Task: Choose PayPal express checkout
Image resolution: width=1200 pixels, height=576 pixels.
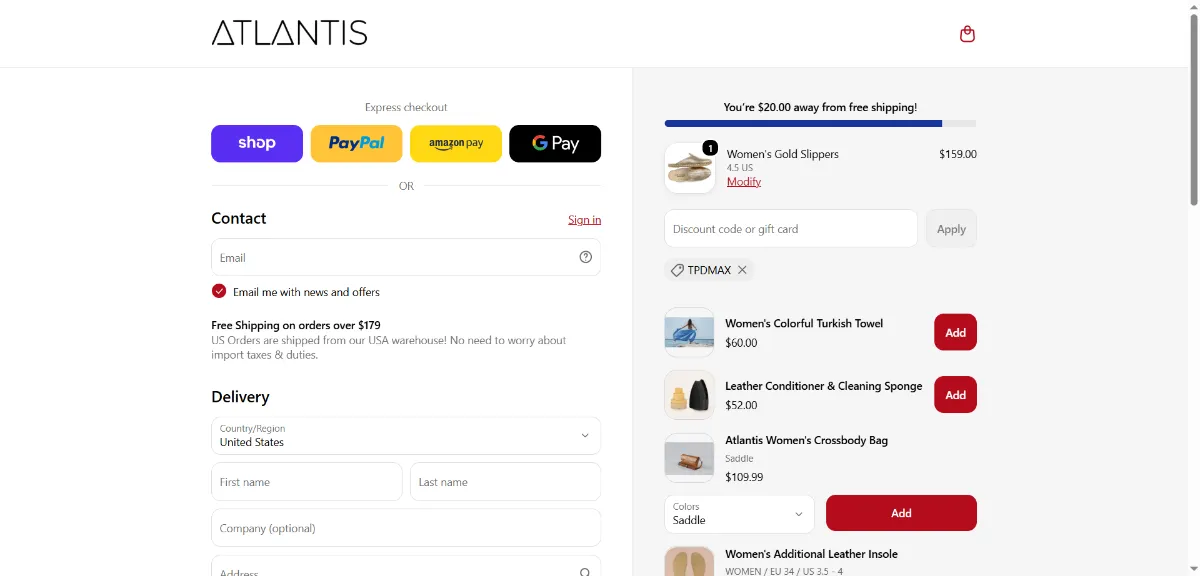Action: click(x=356, y=143)
